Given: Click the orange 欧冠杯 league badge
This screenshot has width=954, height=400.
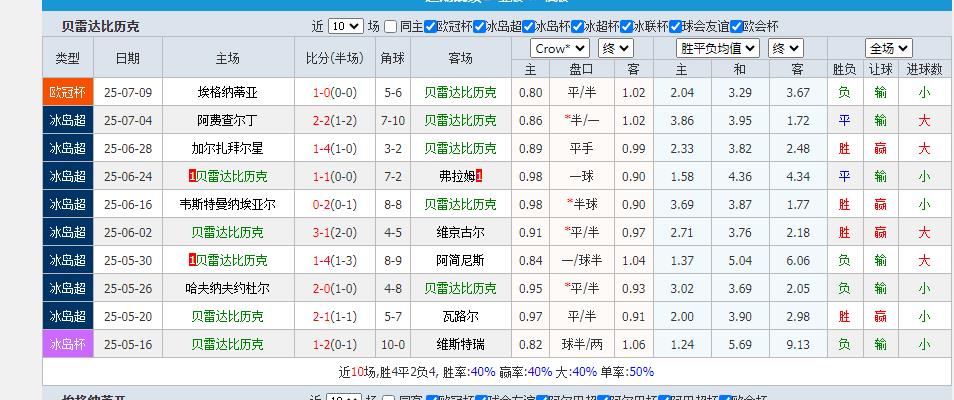Looking at the screenshot, I should (68, 92).
